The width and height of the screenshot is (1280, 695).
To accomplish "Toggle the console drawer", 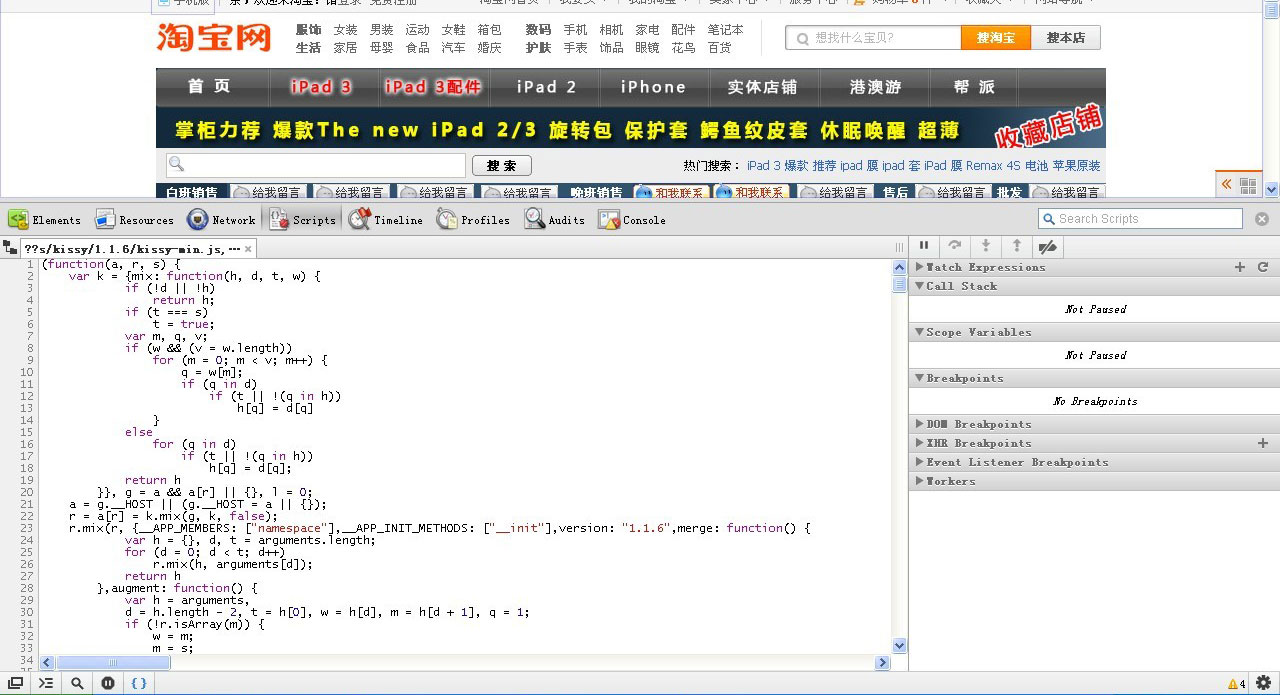I will (x=46, y=683).
